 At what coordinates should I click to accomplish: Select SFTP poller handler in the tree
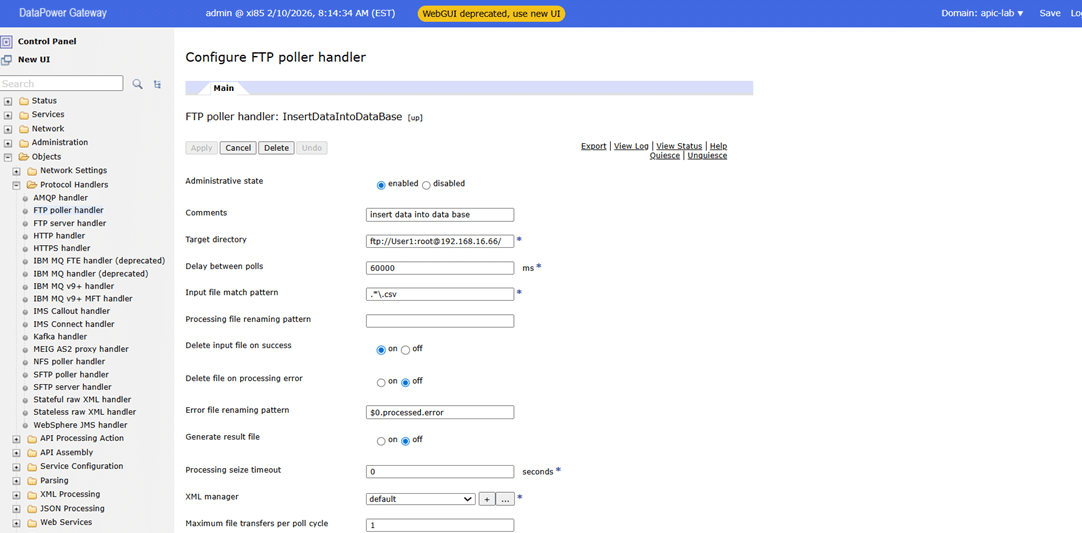point(71,374)
